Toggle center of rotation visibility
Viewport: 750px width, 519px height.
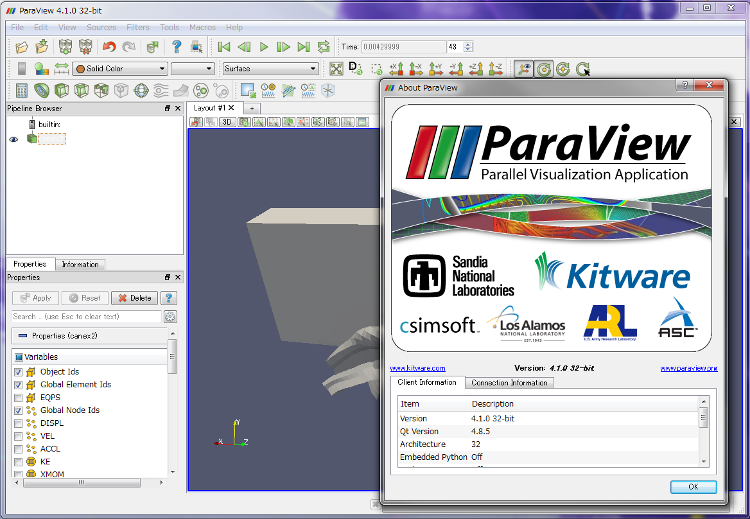[544, 69]
